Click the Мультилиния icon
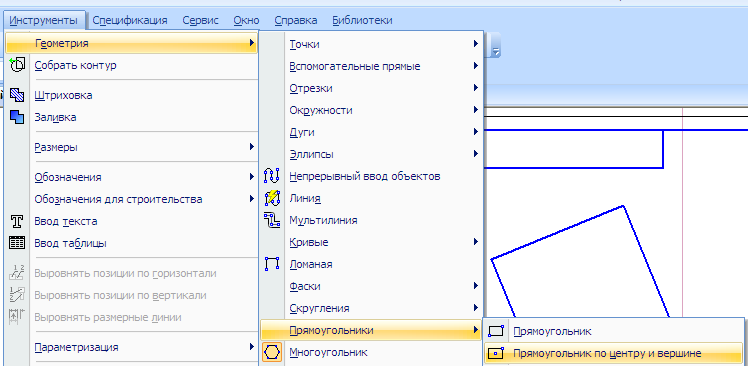This screenshot has height=366, width=748. click(x=271, y=220)
